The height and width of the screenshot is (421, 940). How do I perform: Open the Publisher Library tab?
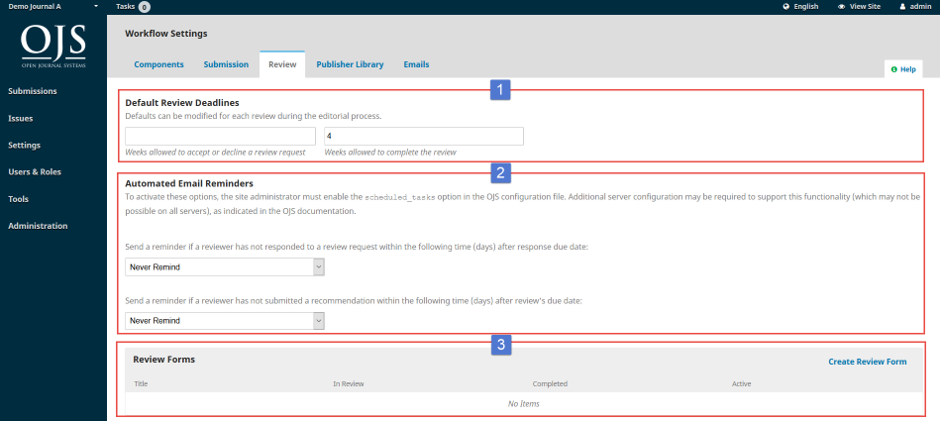(350, 64)
